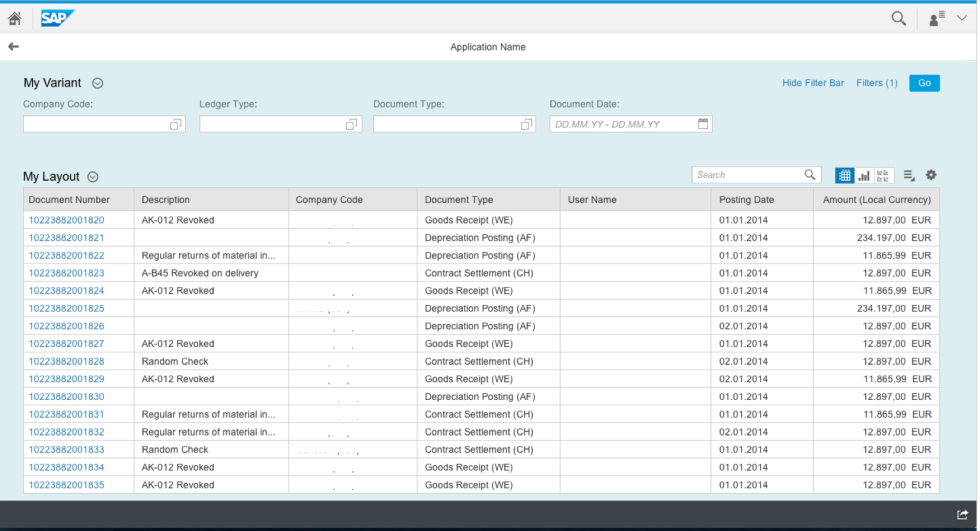Open the Document Date calendar picker
The height and width of the screenshot is (531, 980).
pyautogui.click(x=703, y=124)
